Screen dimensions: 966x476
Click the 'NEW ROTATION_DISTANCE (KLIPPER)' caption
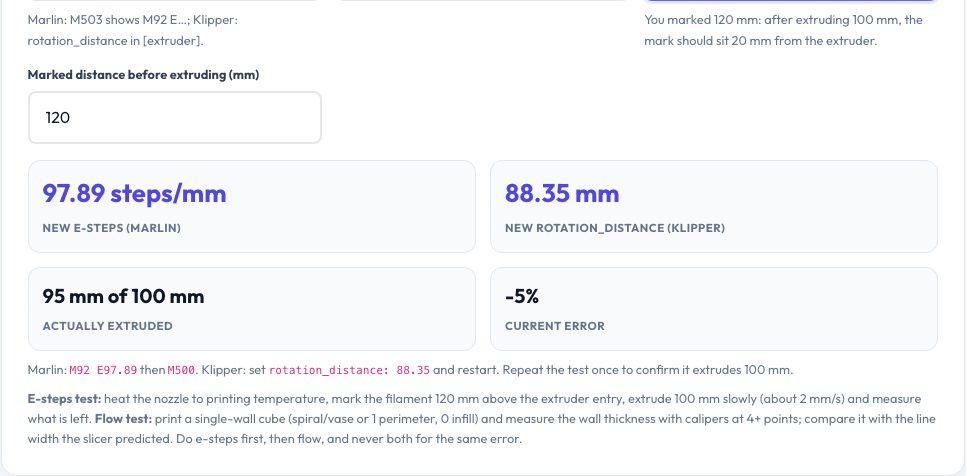click(x=615, y=228)
